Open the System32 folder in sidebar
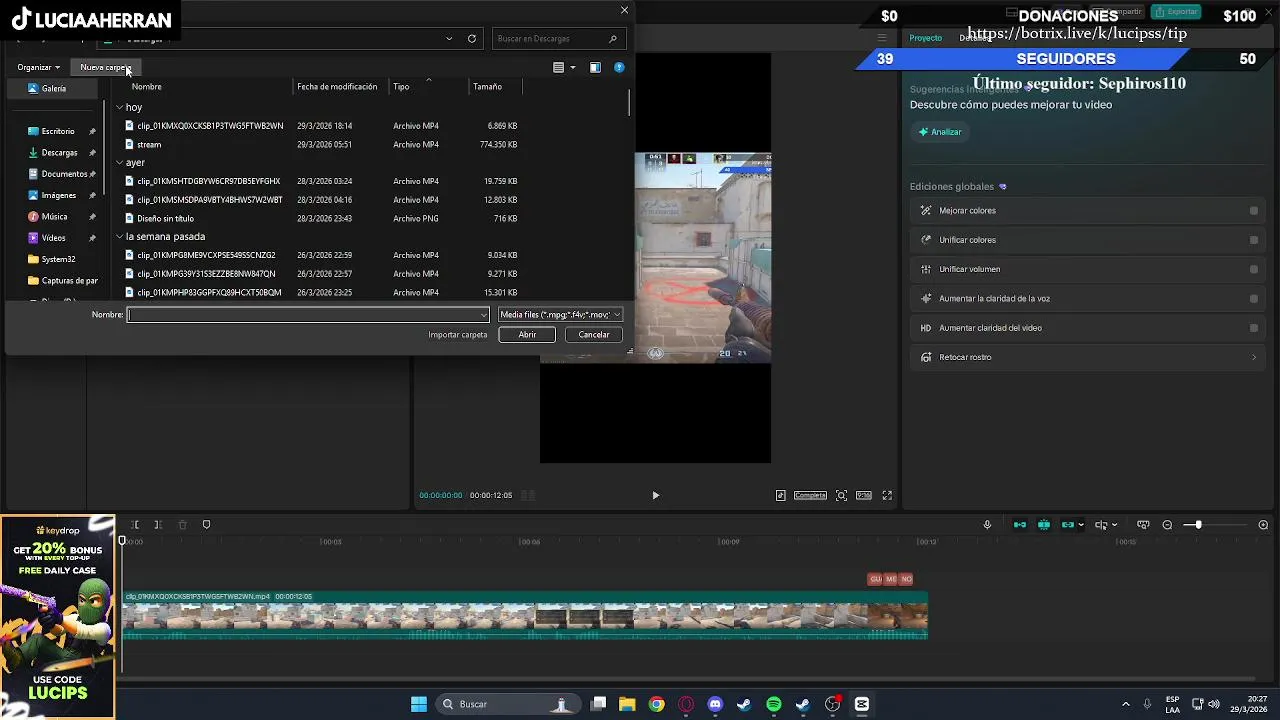1280x720 pixels. coord(58,259)
